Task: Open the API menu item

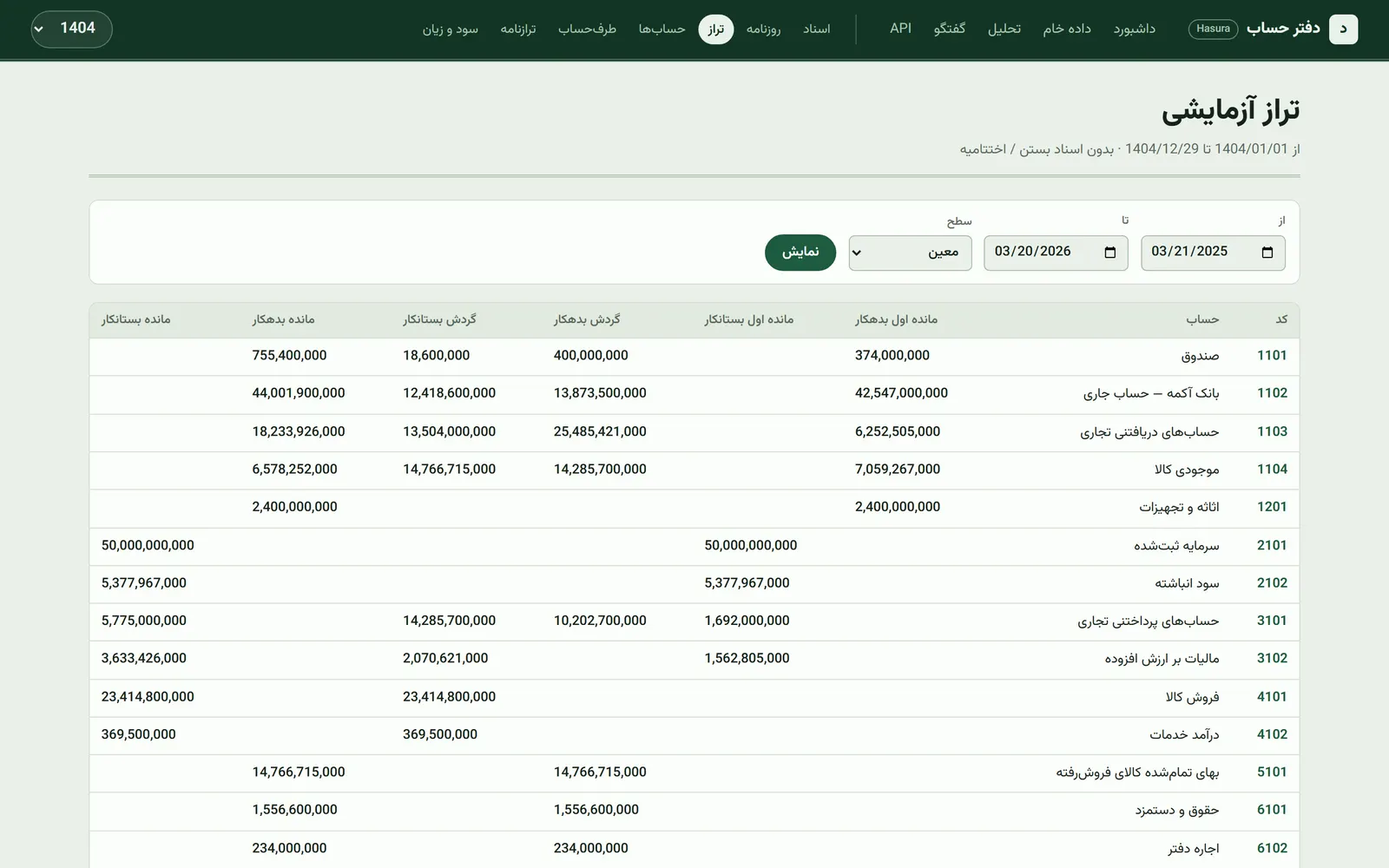Action: 900,29
